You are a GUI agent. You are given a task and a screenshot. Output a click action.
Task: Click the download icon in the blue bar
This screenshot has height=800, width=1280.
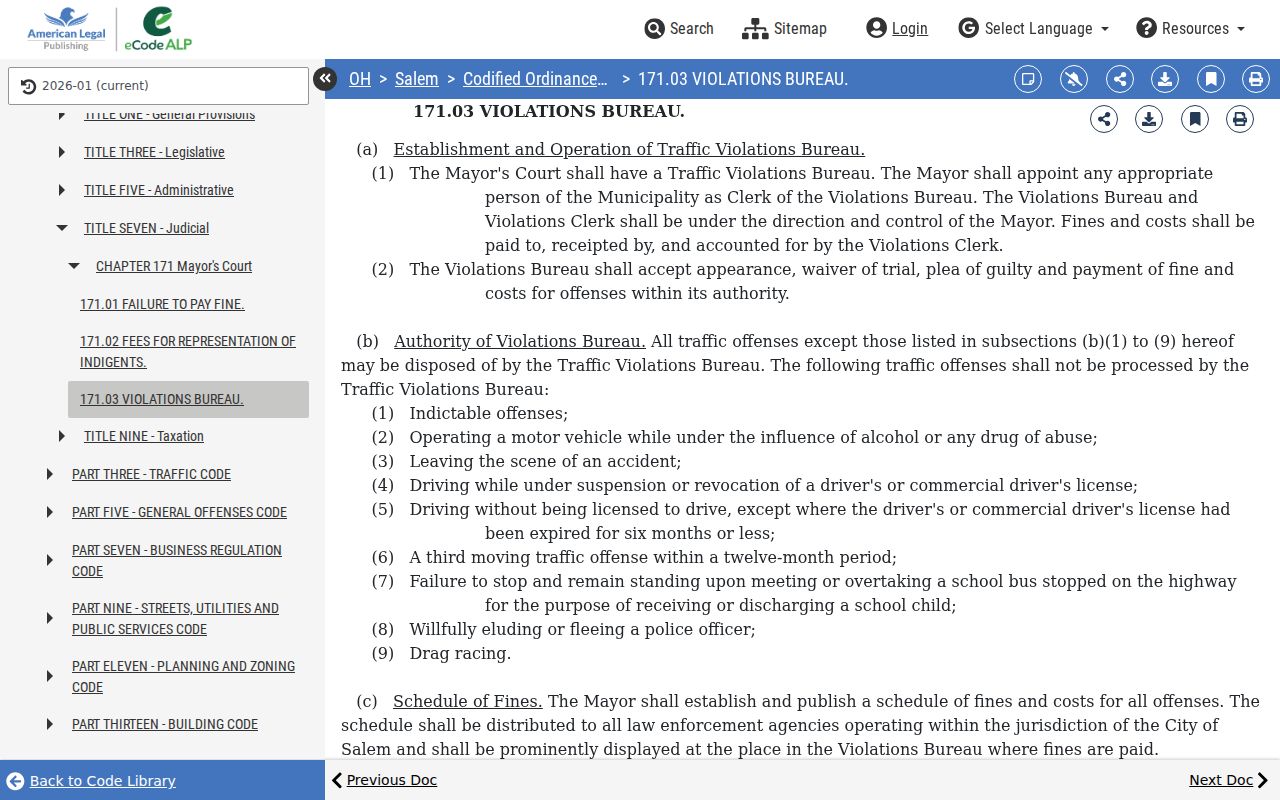coord(1165,79)
